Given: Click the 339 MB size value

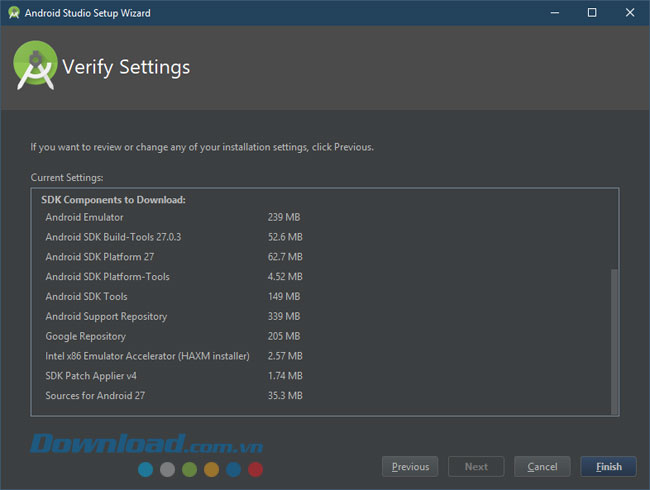Looking at the screenshot, I should point(284,316).
